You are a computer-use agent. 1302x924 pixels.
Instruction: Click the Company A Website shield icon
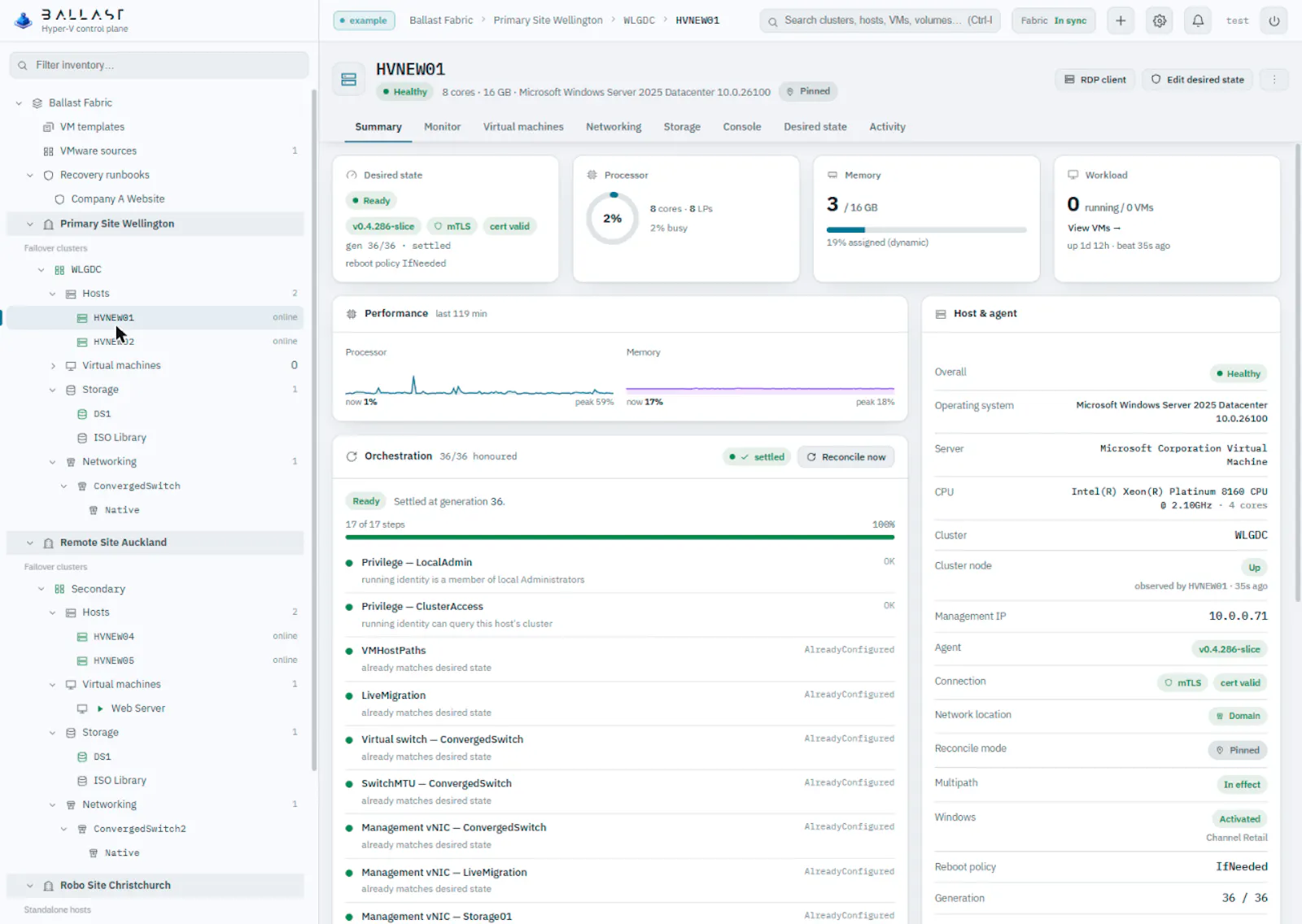tap(59, 199)
